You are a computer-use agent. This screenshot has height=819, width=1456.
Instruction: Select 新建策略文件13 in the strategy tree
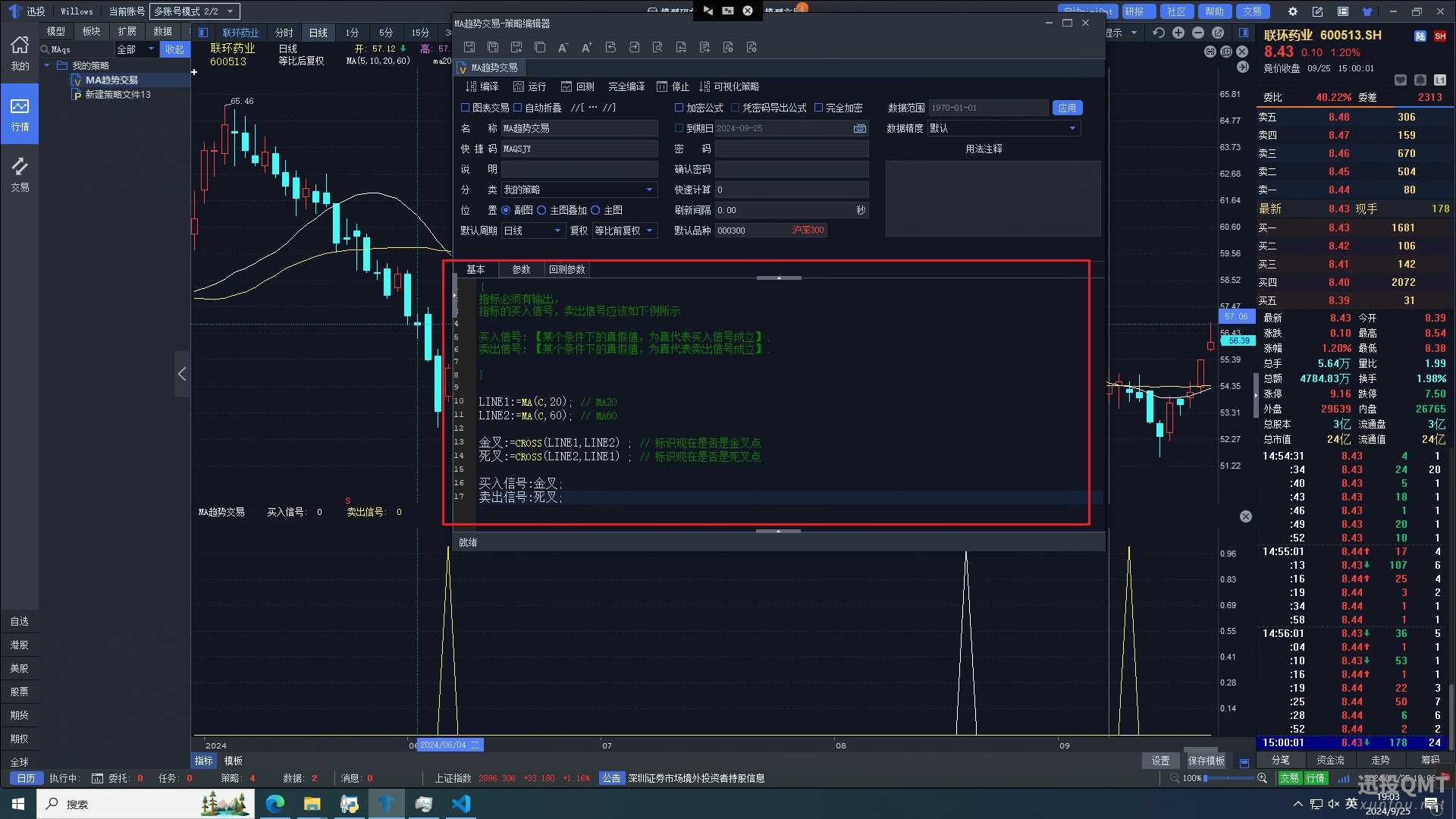pyautogui.click(x=118, y=95)
